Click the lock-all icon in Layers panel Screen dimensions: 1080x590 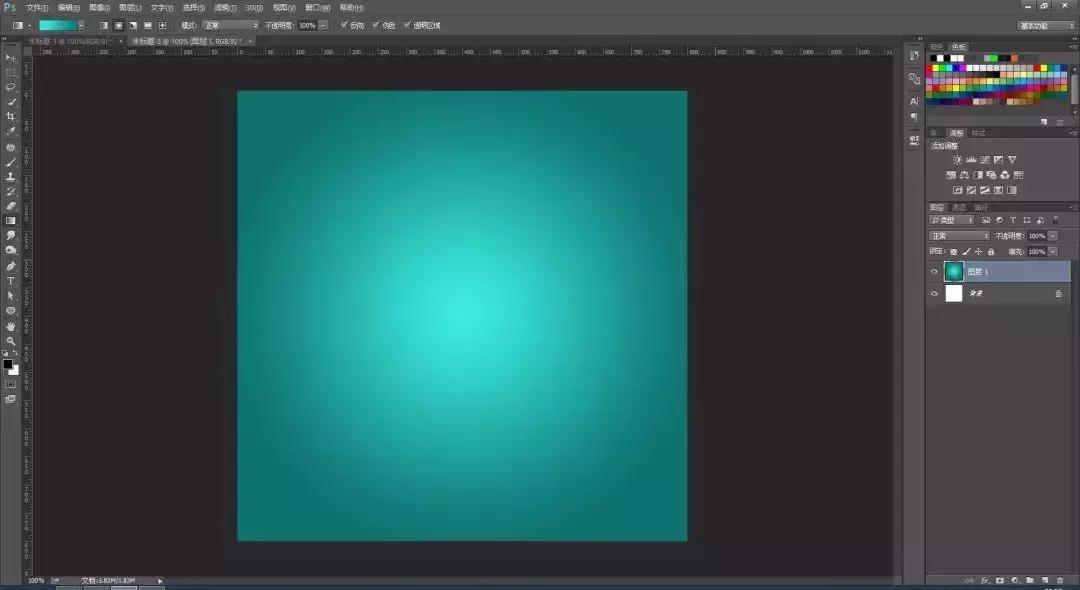(x=991, y=250)
